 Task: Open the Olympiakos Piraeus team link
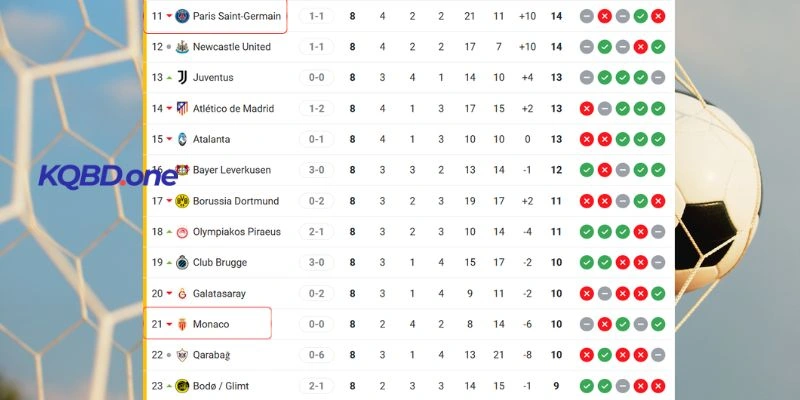coord(236,232)
